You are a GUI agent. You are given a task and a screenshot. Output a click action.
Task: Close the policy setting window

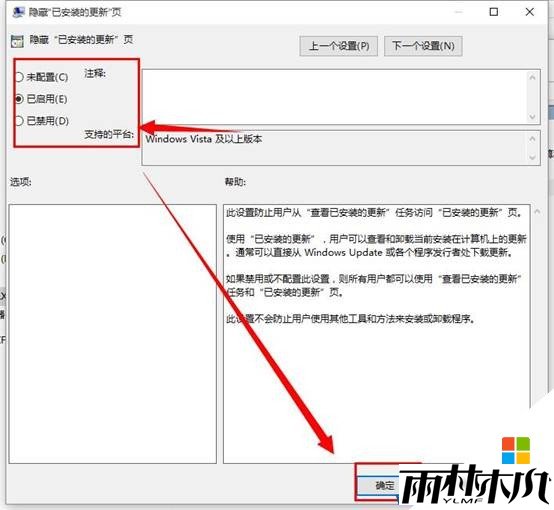[529, 12]
